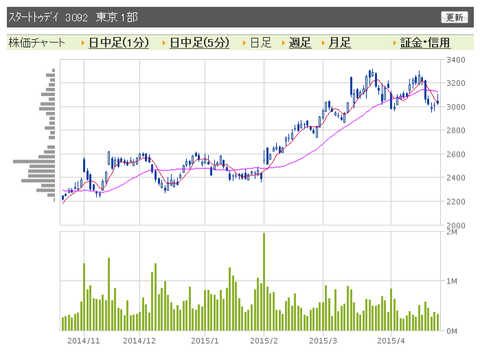Viewport: 480px width, 362px height.
Task: Click the 2014/12 date axis label
Action: click(x=139, y=341)
